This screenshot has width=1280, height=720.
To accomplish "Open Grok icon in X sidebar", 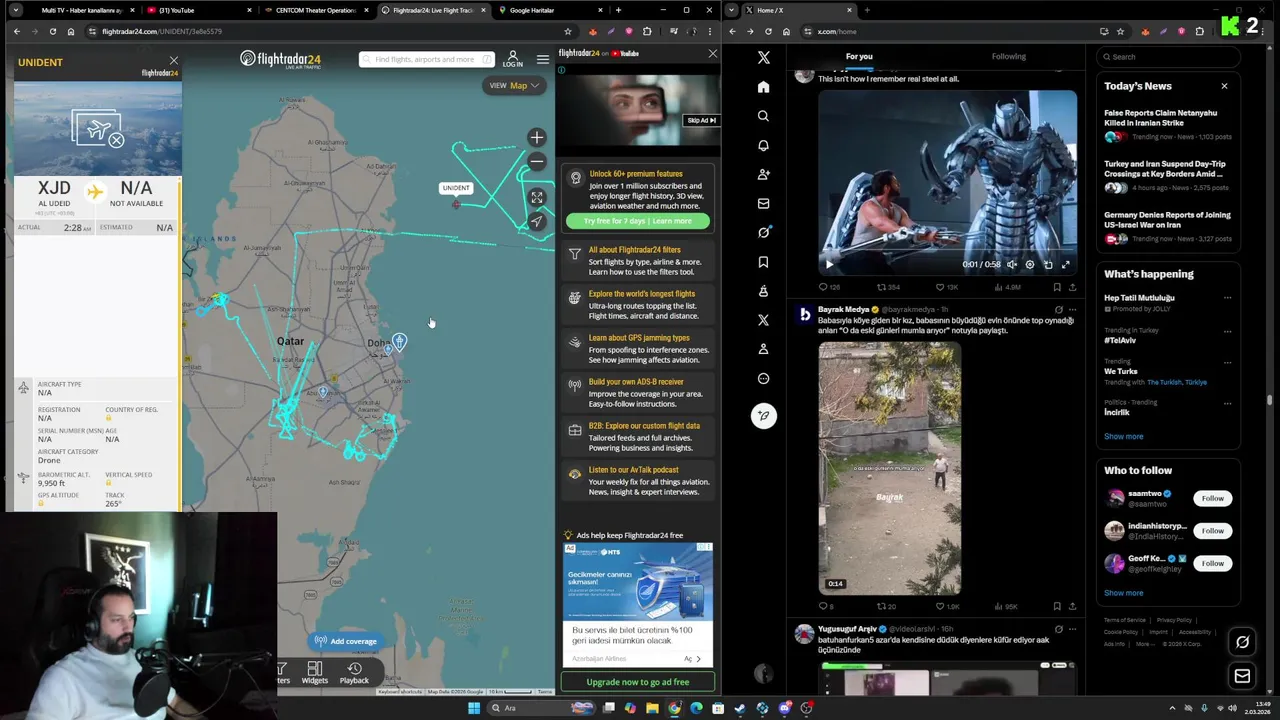I will click(763, 232).
